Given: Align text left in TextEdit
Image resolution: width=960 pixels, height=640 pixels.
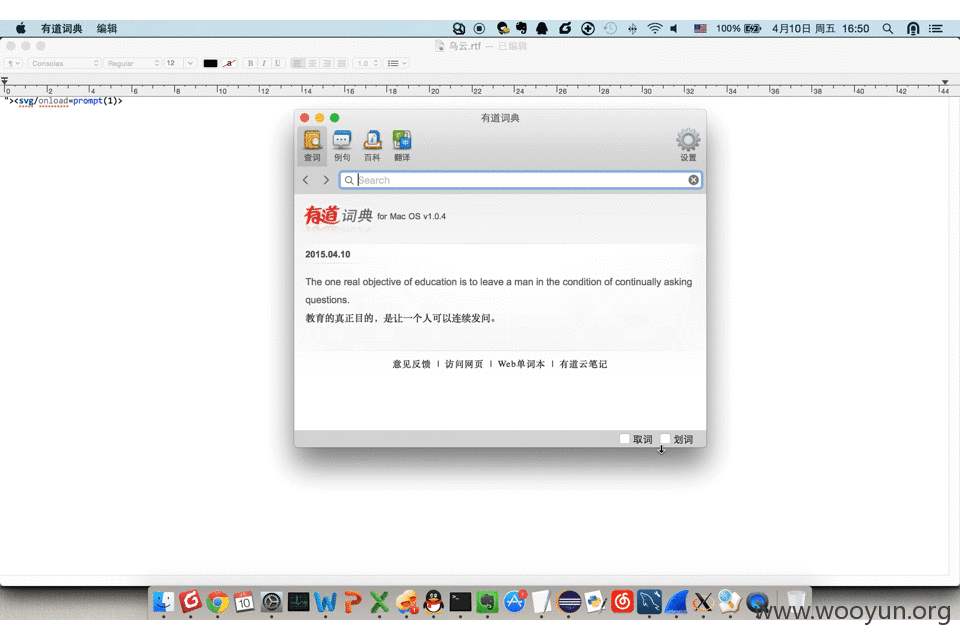Looking at the screenshot, I should pos(298,63).
